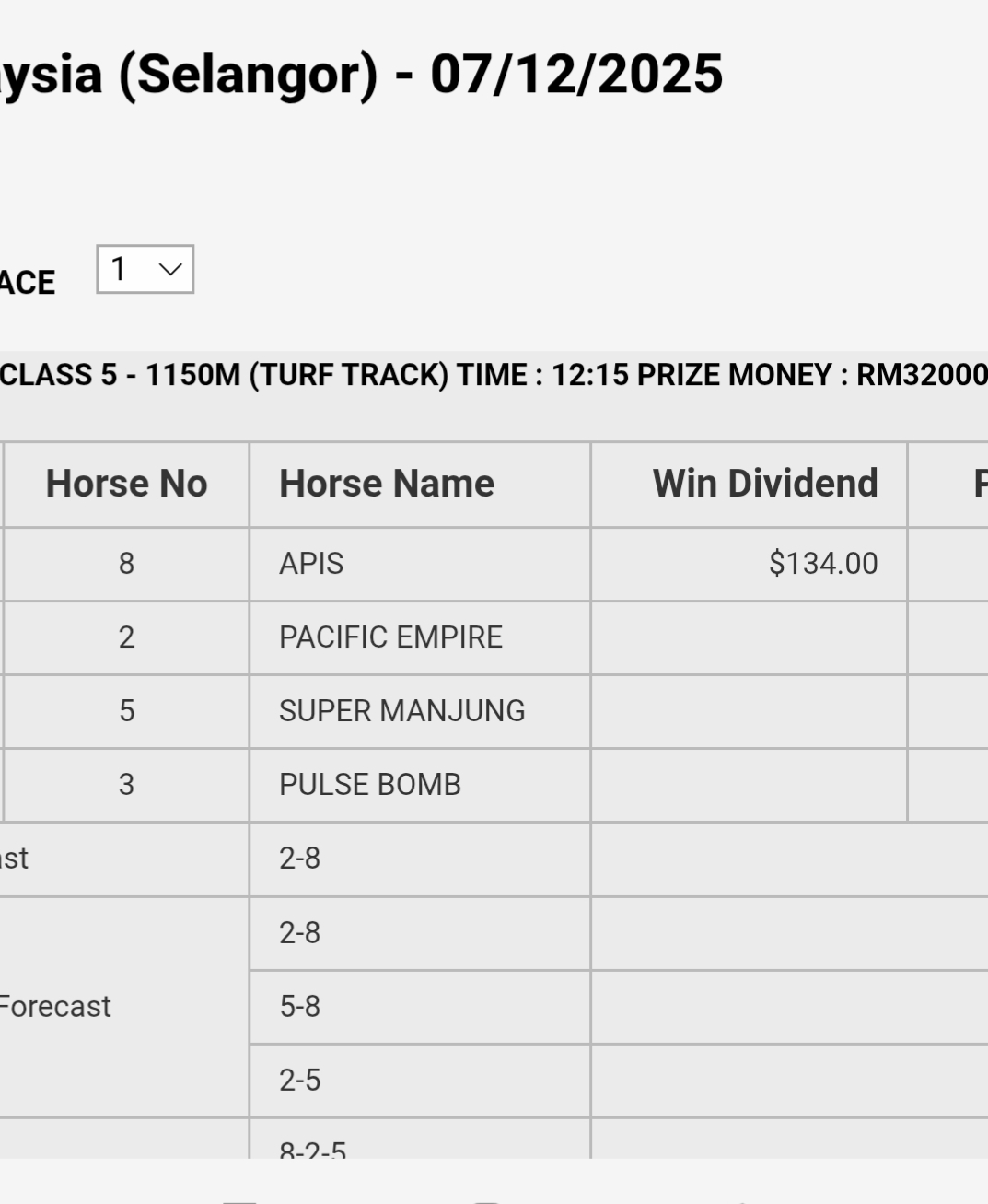Click horse number 3 in PULSE BOMB row

click(x=126, y=785)
